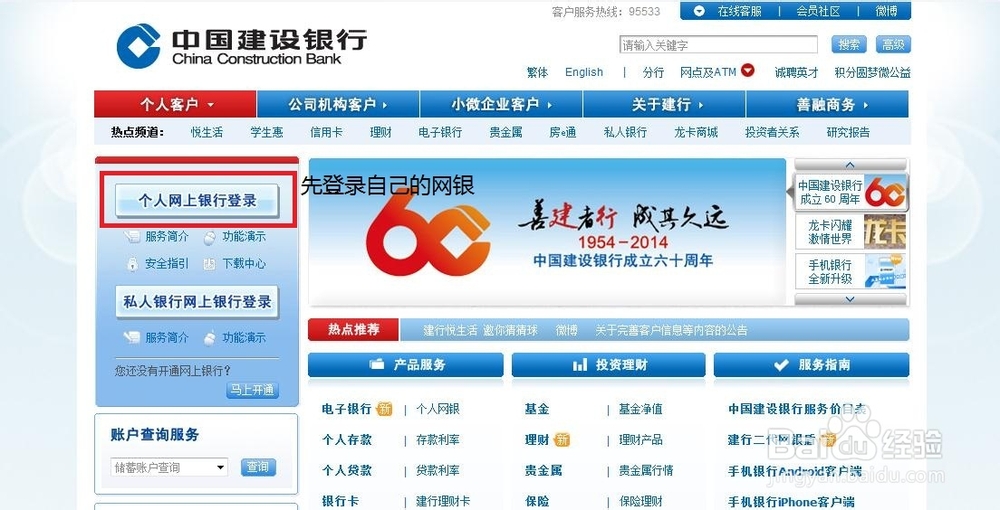
Task: Open the 悦生活 hot channel
Action: coord(207,133)
